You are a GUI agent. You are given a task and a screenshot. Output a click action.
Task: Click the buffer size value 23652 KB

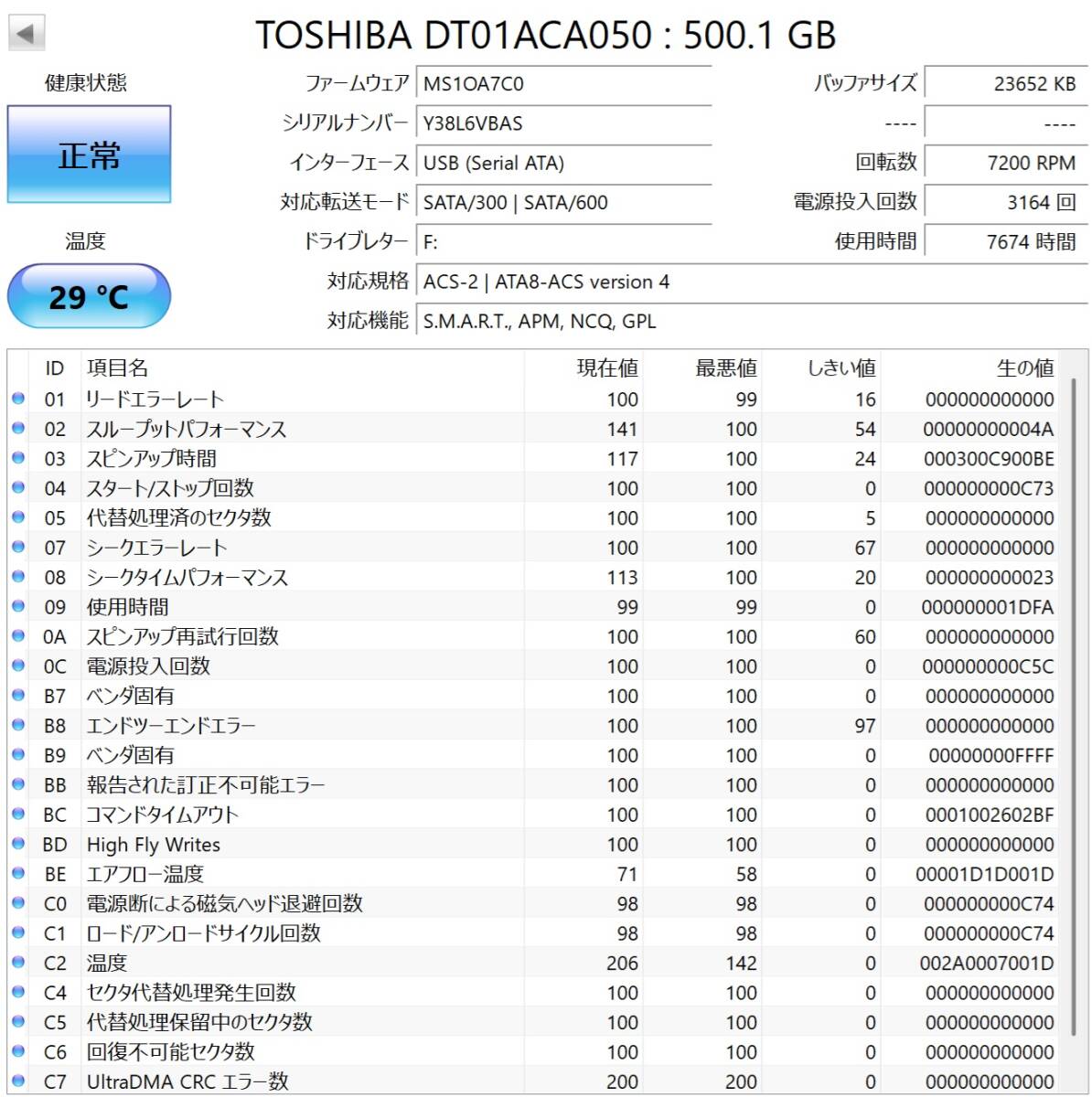pos(1006,83)
